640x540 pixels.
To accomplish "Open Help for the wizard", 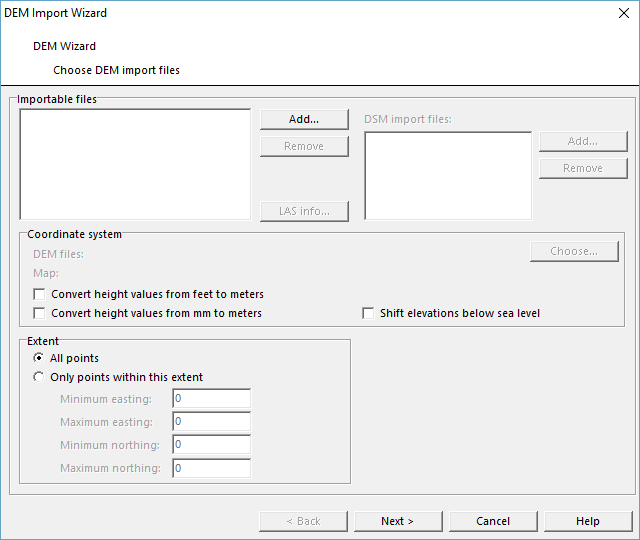I will tap(588, 521).
